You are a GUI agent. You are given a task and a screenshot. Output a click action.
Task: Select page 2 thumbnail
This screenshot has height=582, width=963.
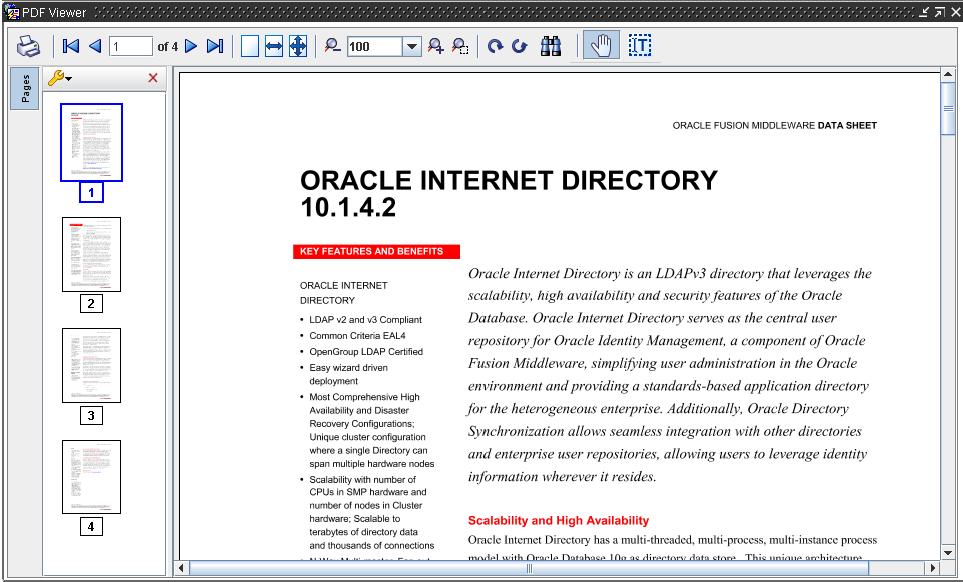(92, 254)
